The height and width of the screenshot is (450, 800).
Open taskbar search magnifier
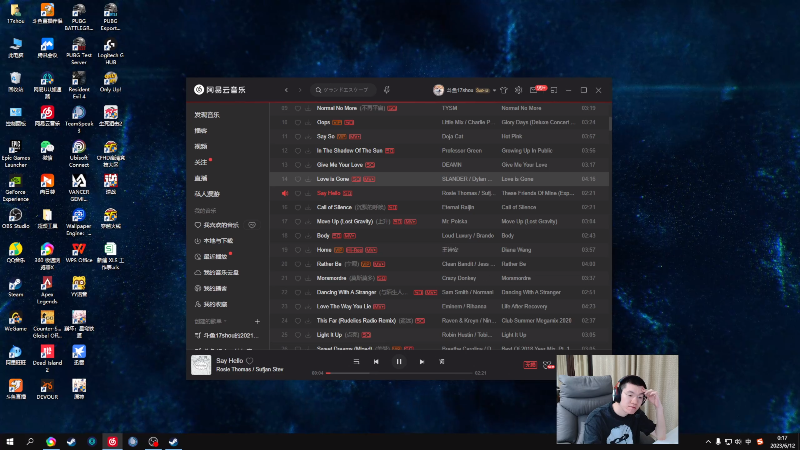tap(30, 442)
